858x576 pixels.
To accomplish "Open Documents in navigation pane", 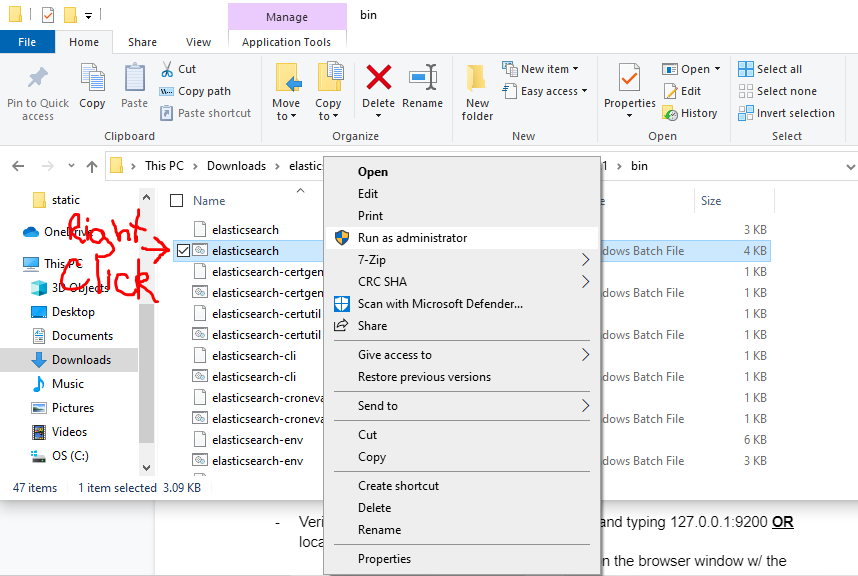I will tap(82, 336).
